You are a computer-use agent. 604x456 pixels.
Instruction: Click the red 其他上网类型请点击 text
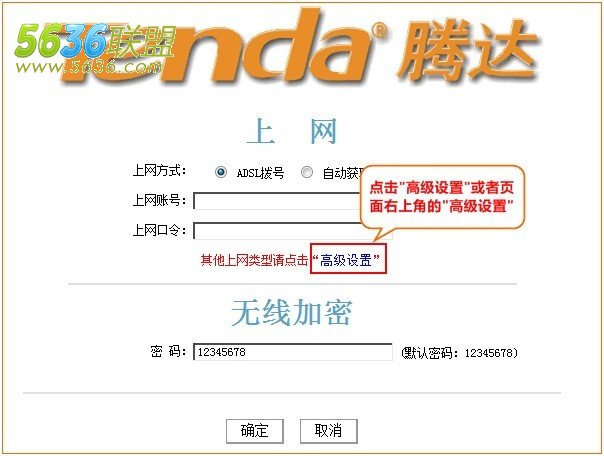pyautogui.click(x=254, y=260)
